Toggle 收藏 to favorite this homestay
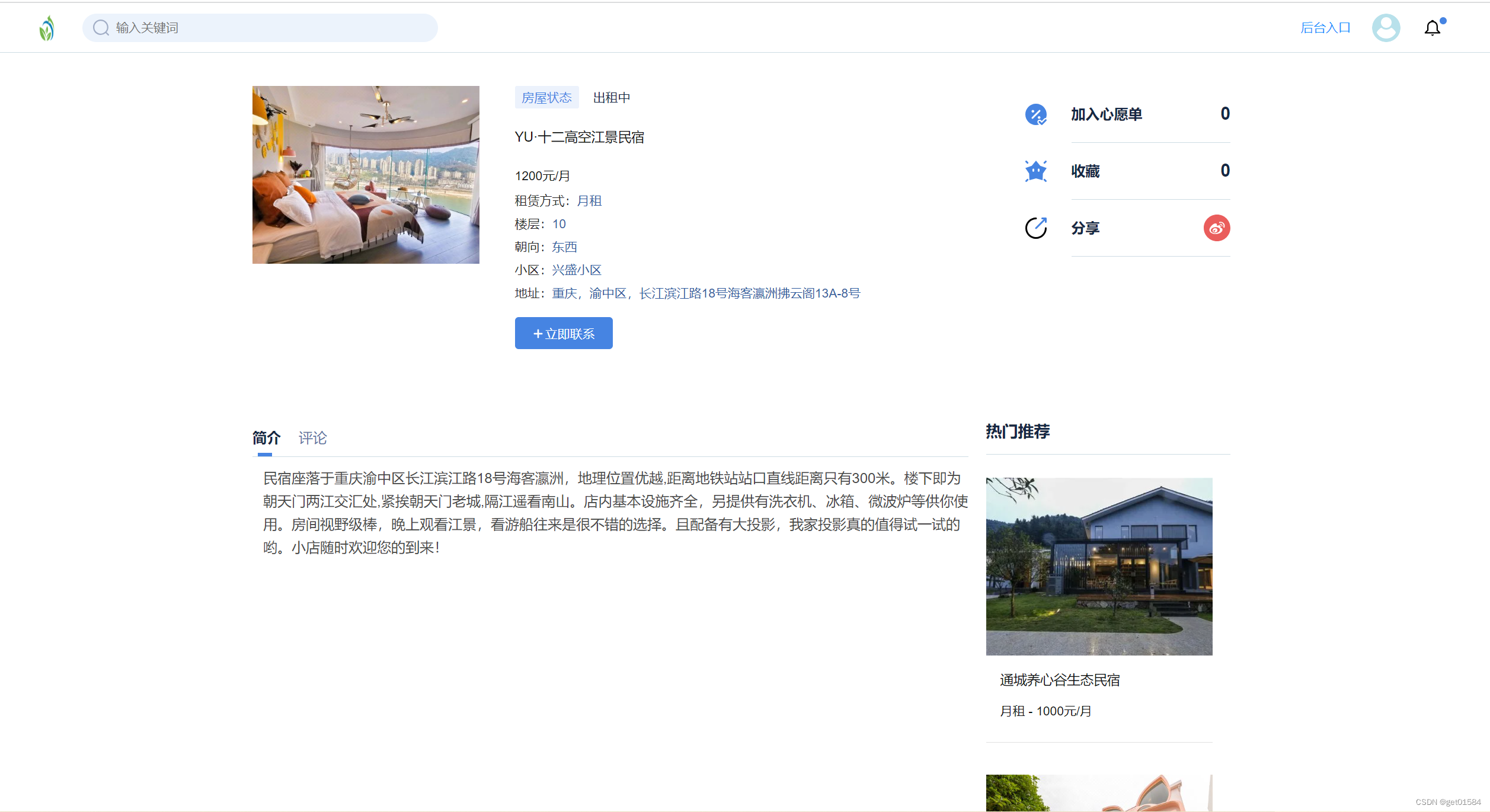Screen dimensions: 1490x812 pos(1085,171)
